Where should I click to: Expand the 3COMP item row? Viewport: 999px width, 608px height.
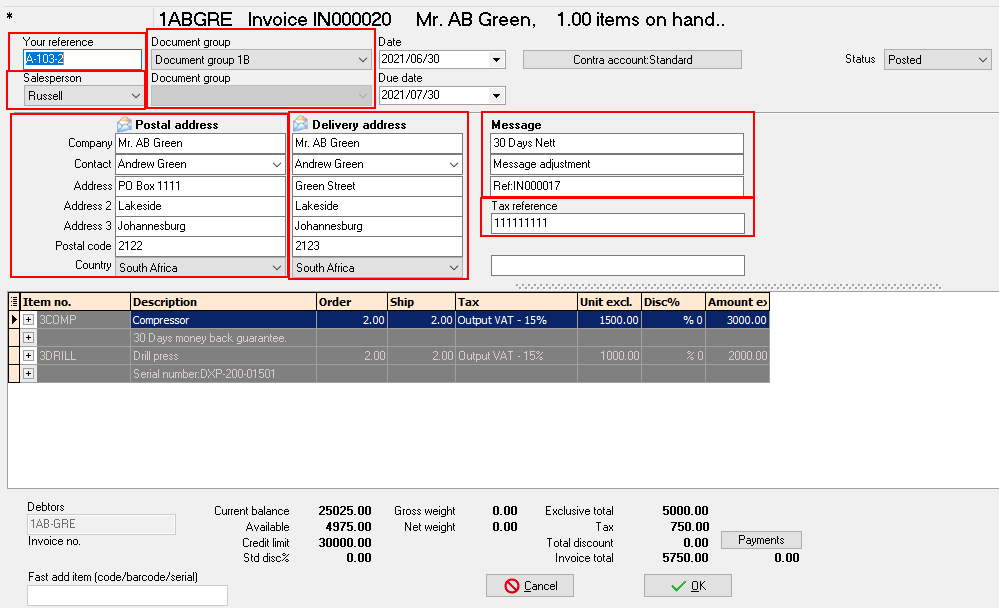[29, 320]
